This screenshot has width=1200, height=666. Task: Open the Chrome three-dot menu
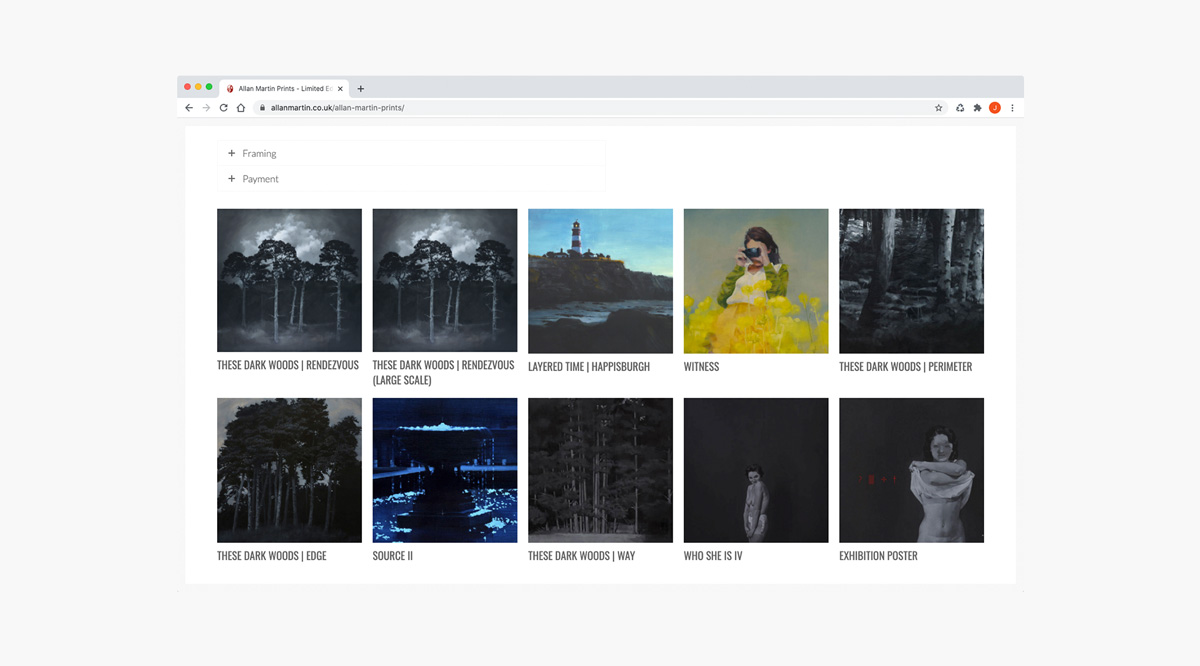1012,108
